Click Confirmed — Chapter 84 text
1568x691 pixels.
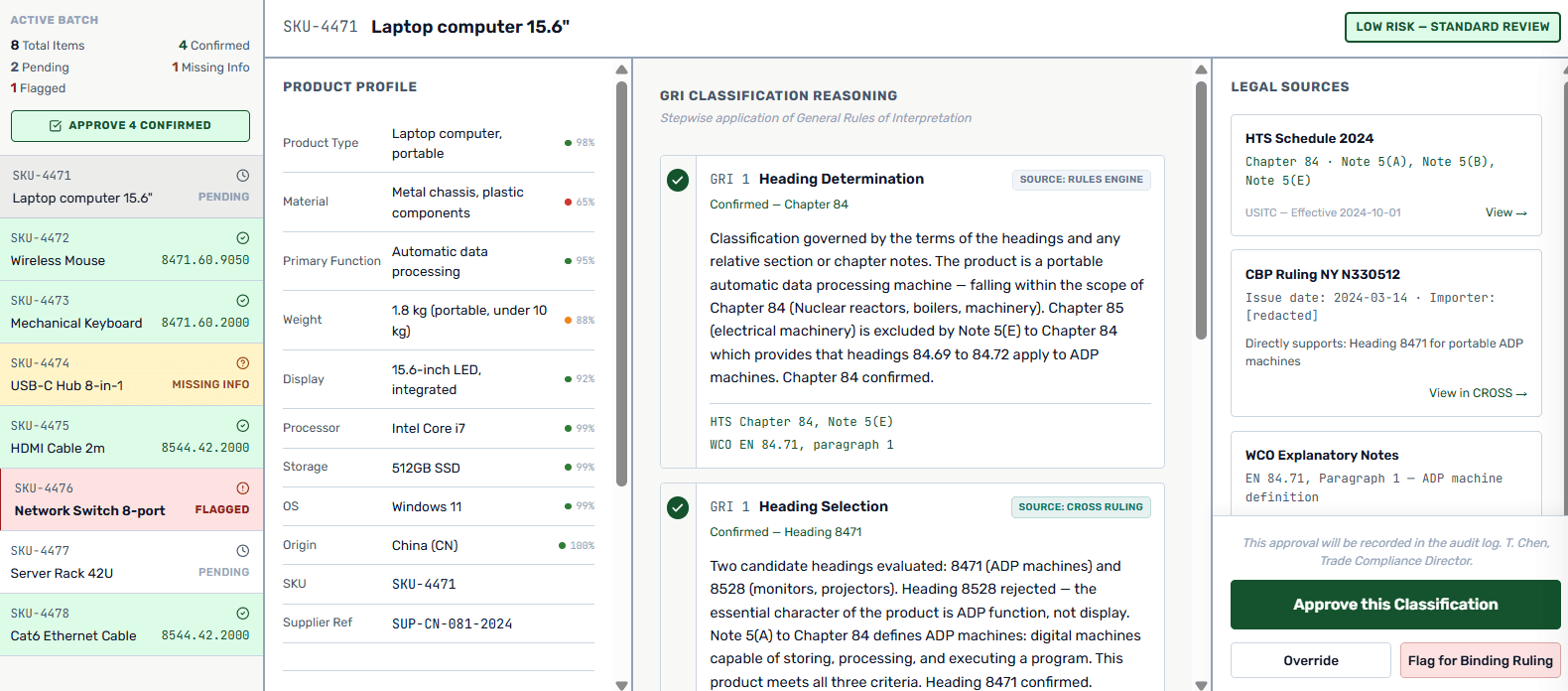pos(779,205)
